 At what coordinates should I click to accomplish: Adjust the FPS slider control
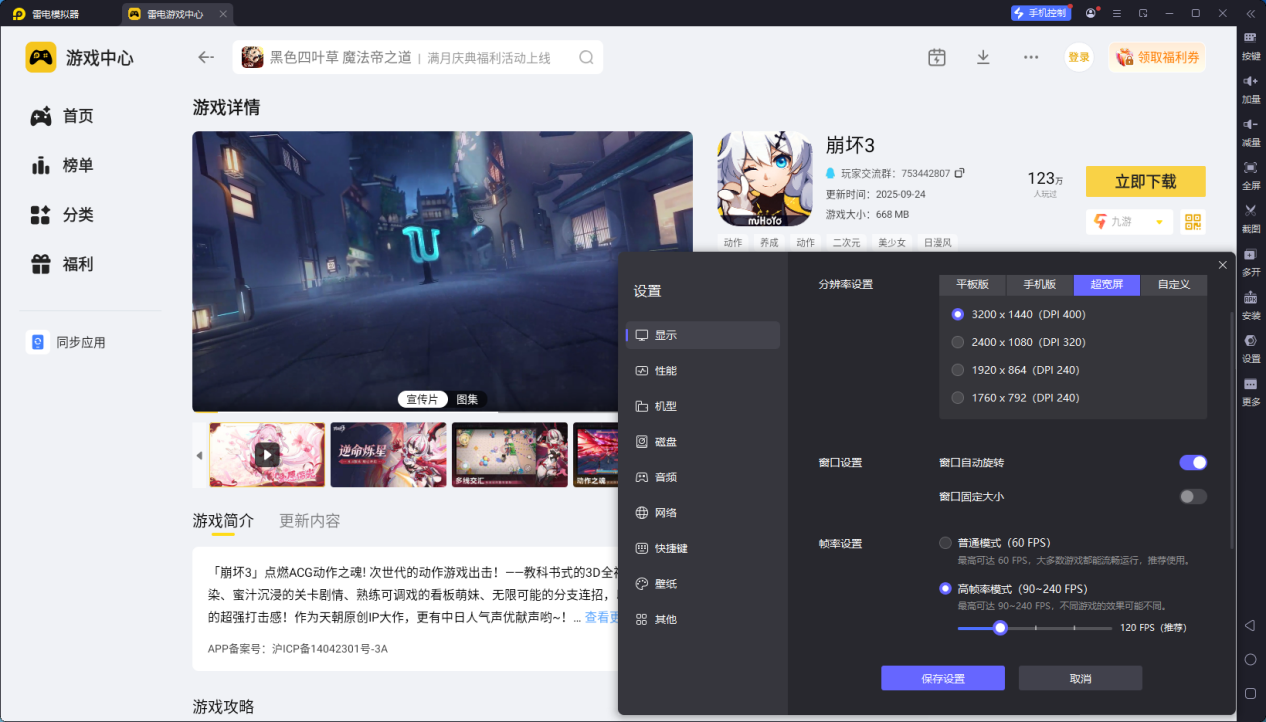[x=1000, y=628]
